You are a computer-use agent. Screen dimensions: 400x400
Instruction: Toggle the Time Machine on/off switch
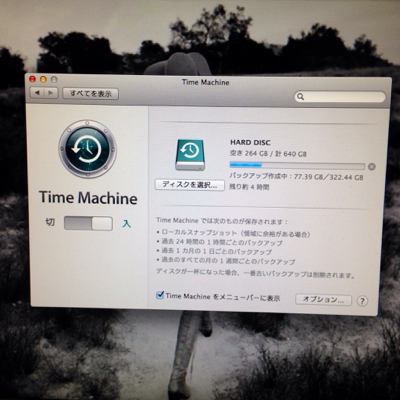(88, 223)
